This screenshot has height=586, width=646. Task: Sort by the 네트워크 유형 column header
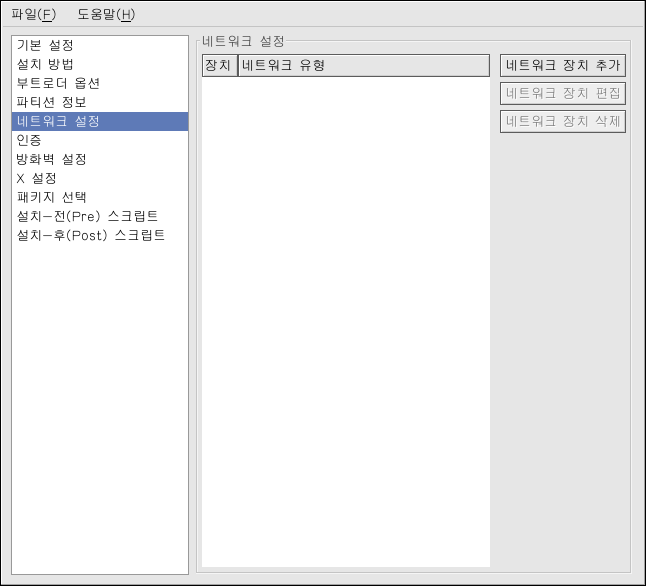coord(363,66)
